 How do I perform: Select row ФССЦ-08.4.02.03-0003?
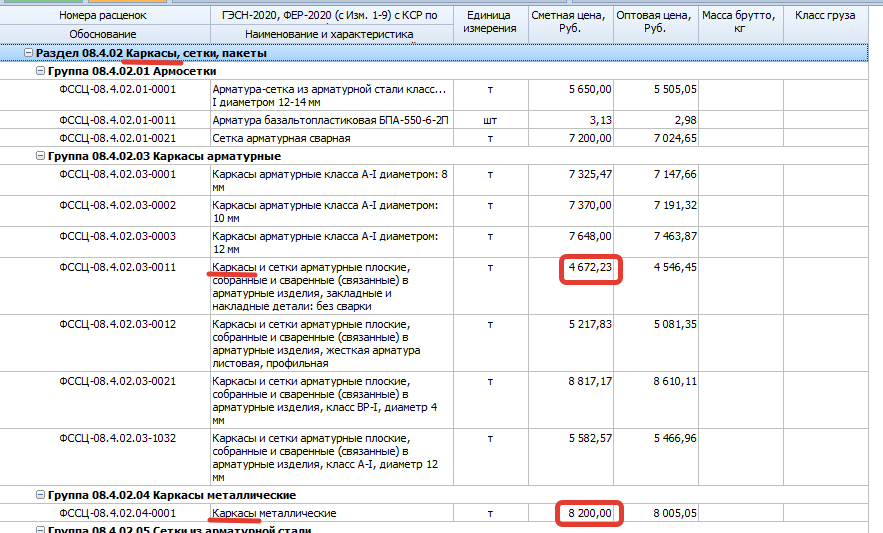pos(434,242)
